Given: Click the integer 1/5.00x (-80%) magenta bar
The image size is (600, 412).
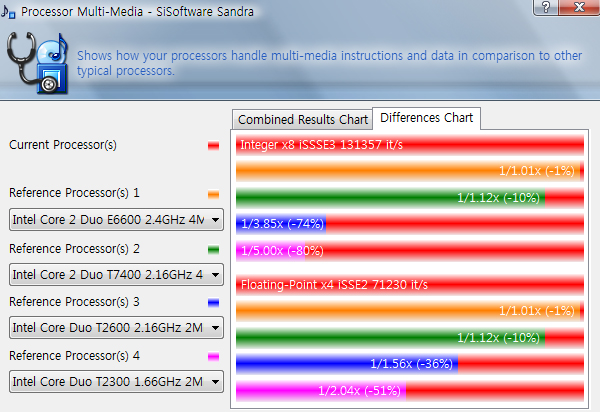Looking at the screenshot, I should 271,251.
